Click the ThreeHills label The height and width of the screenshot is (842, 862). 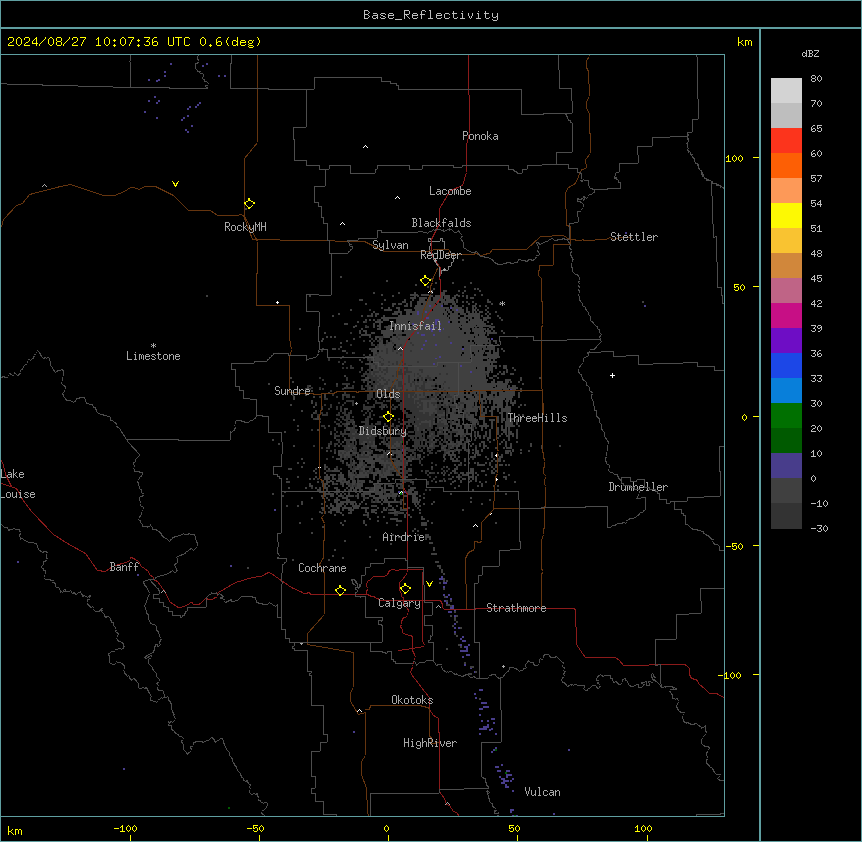pos(537,418)
